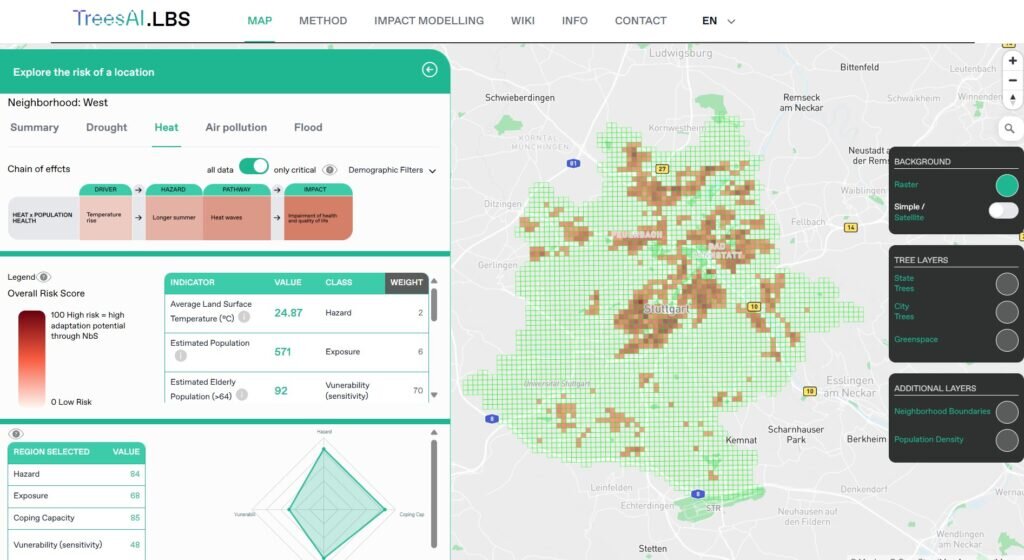
Task: Zoom out on the map
Action: [x=1012, y=80]
